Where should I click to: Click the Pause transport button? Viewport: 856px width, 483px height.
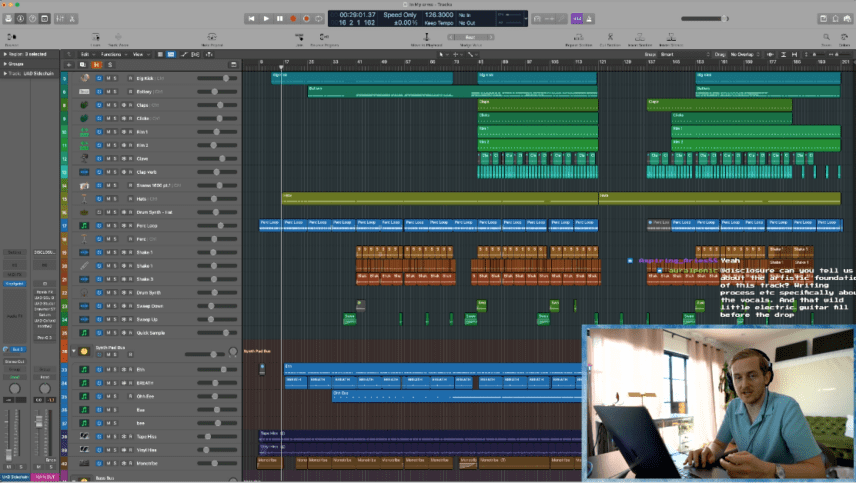[x=280, y=19]
